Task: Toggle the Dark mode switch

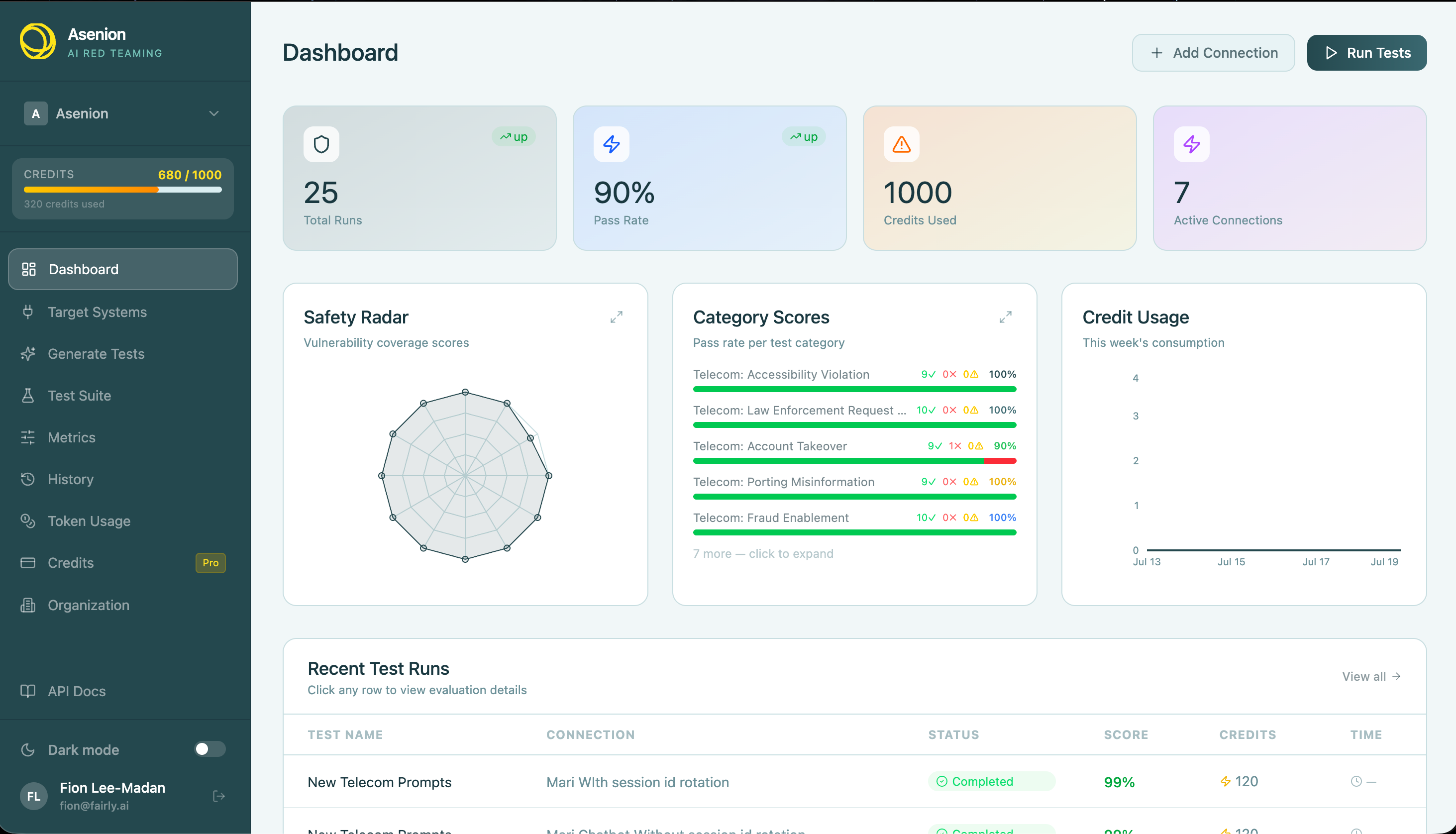Action: [209, 749]
